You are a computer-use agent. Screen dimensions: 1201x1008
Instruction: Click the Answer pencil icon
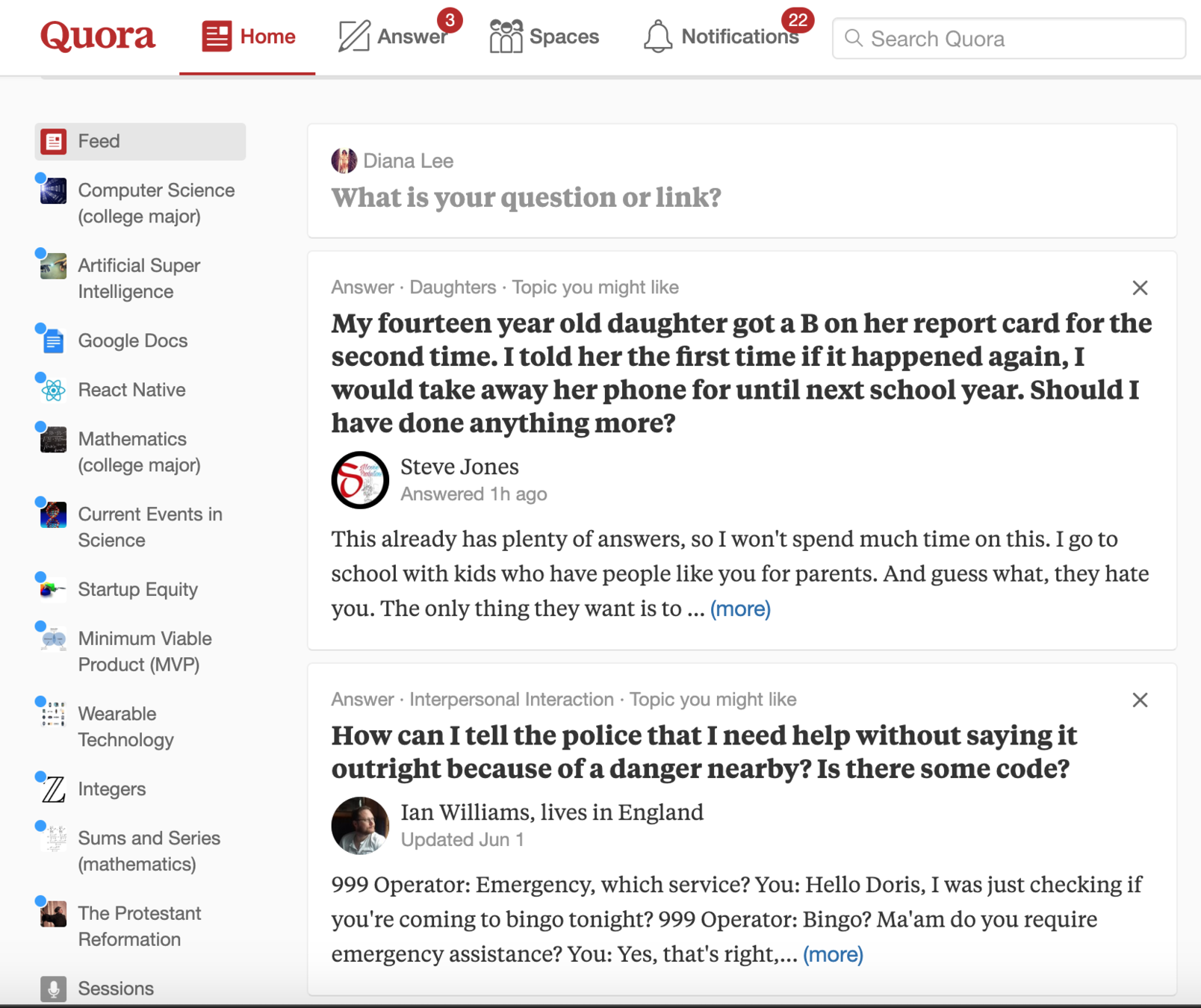pyautogui.click(x=354, y=37)
